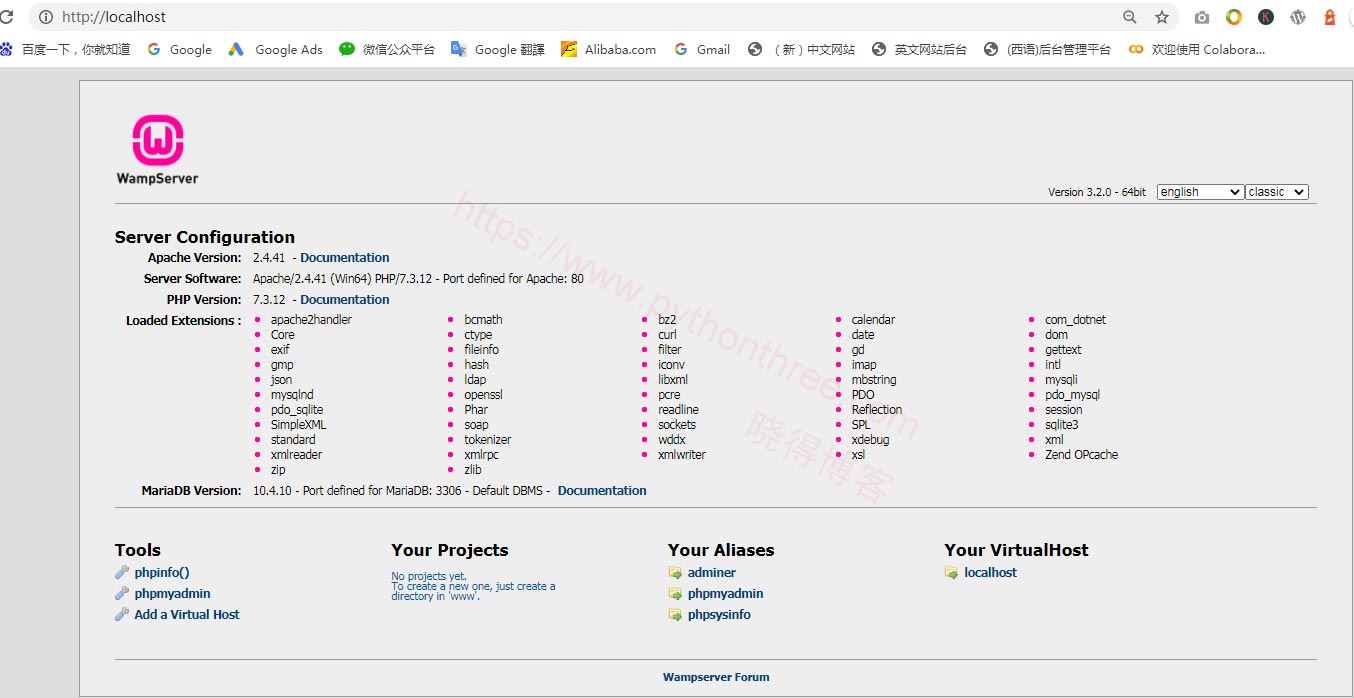Click the WordPress extension icon
1354x698 pixels.
[1298, 17]
